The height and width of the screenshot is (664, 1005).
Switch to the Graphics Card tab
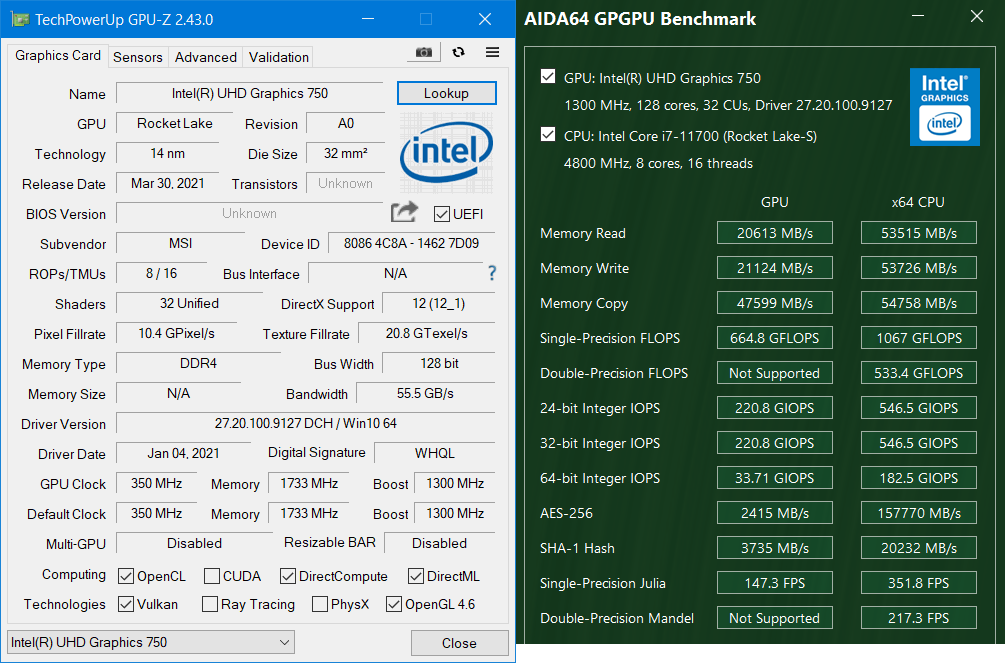point(58,56)
